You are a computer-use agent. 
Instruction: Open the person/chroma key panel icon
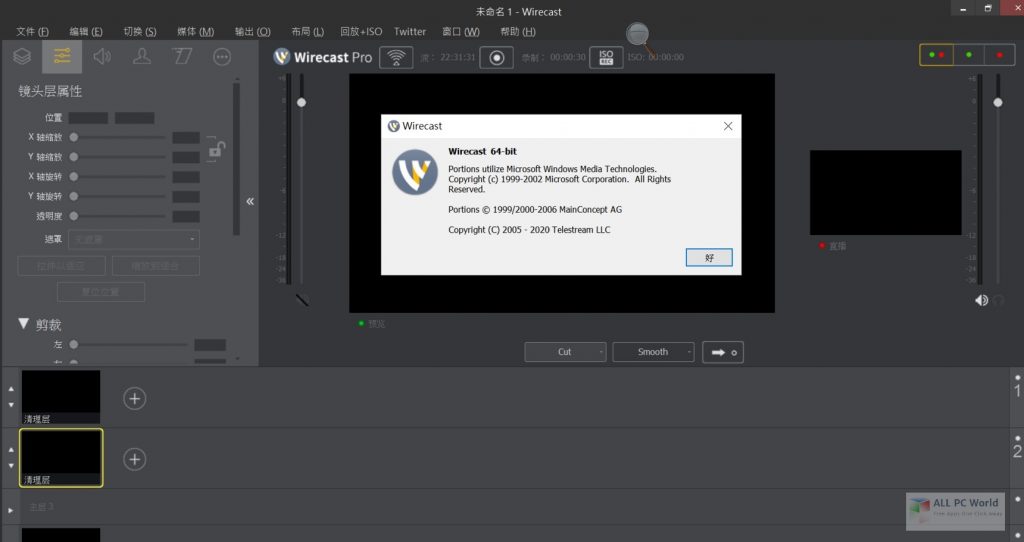(x=142, y=57)
